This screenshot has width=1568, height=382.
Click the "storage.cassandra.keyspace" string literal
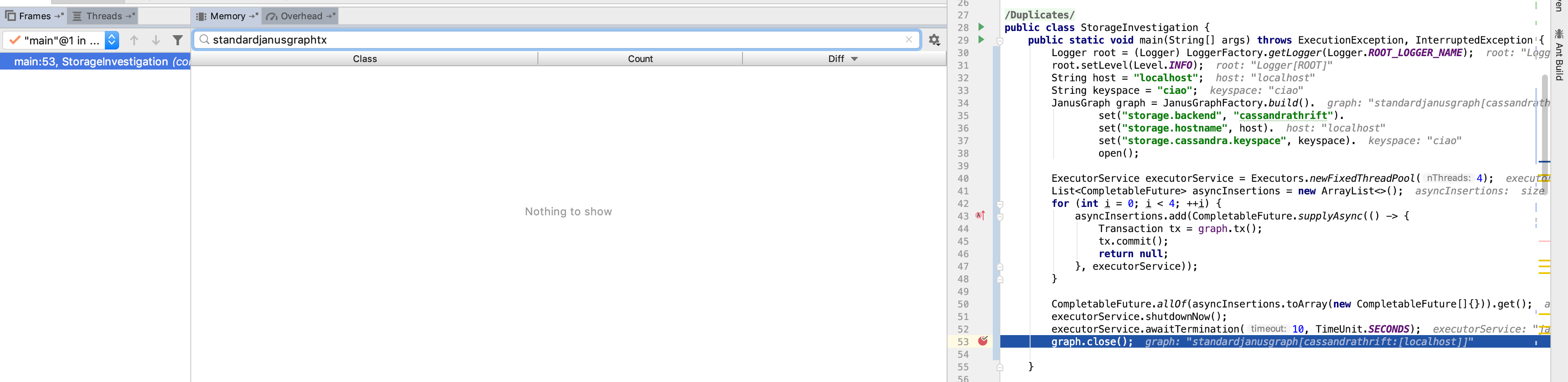coord(1204,141)
